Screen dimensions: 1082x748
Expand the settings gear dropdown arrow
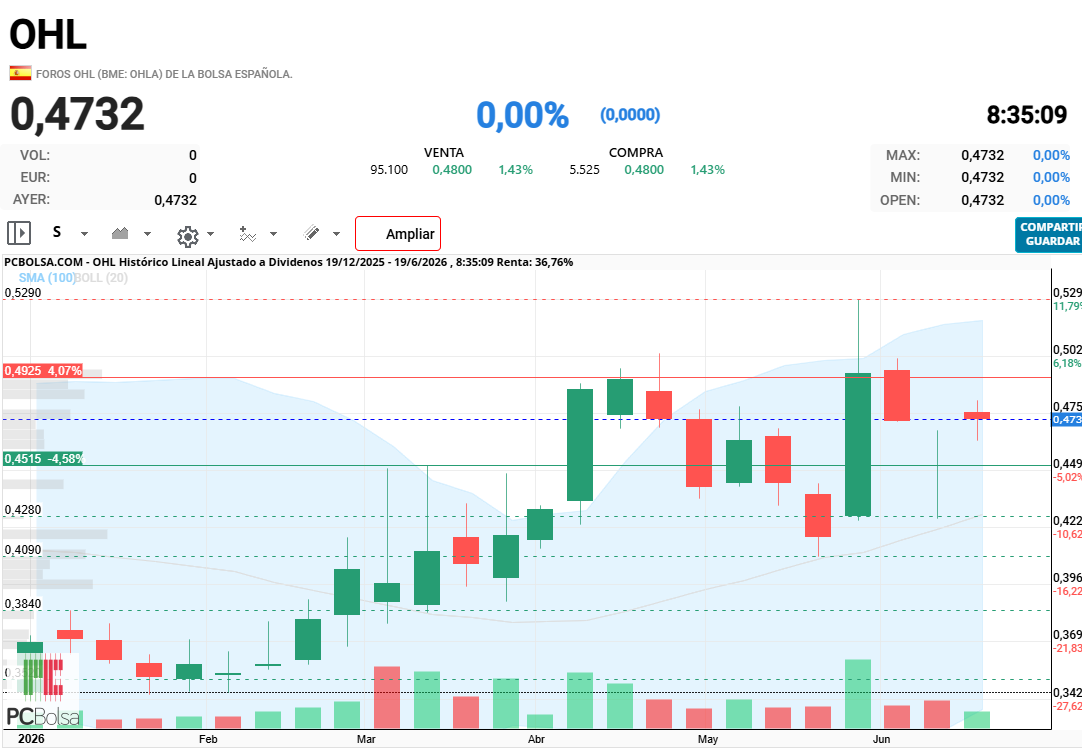pos(210,234)
